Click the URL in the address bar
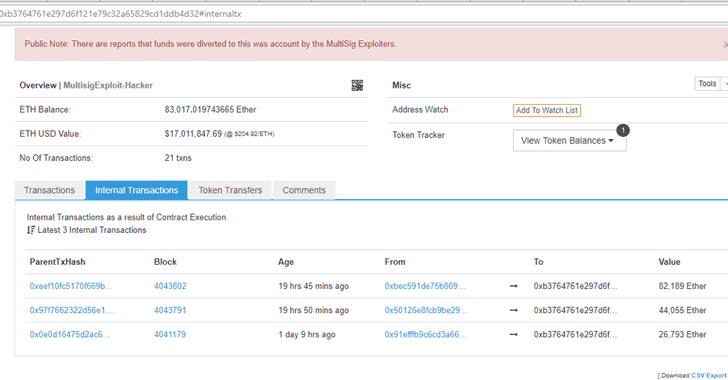 coord(121,14)
